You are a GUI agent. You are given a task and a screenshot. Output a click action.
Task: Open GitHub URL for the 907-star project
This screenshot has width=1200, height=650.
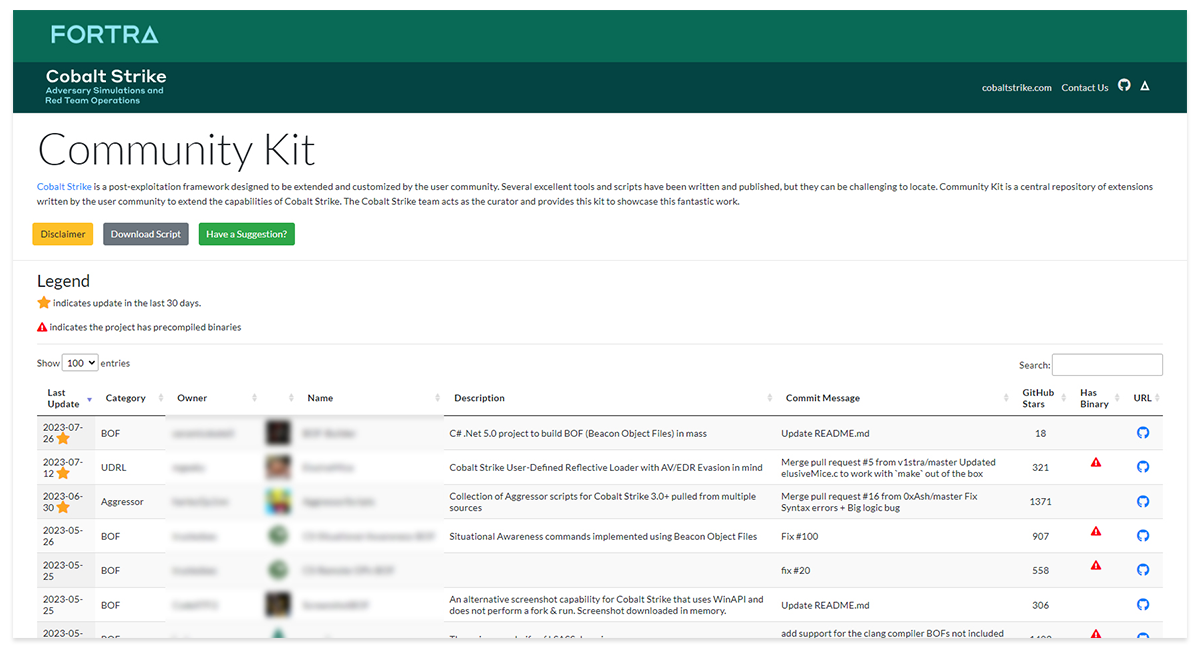[1143, 536]
